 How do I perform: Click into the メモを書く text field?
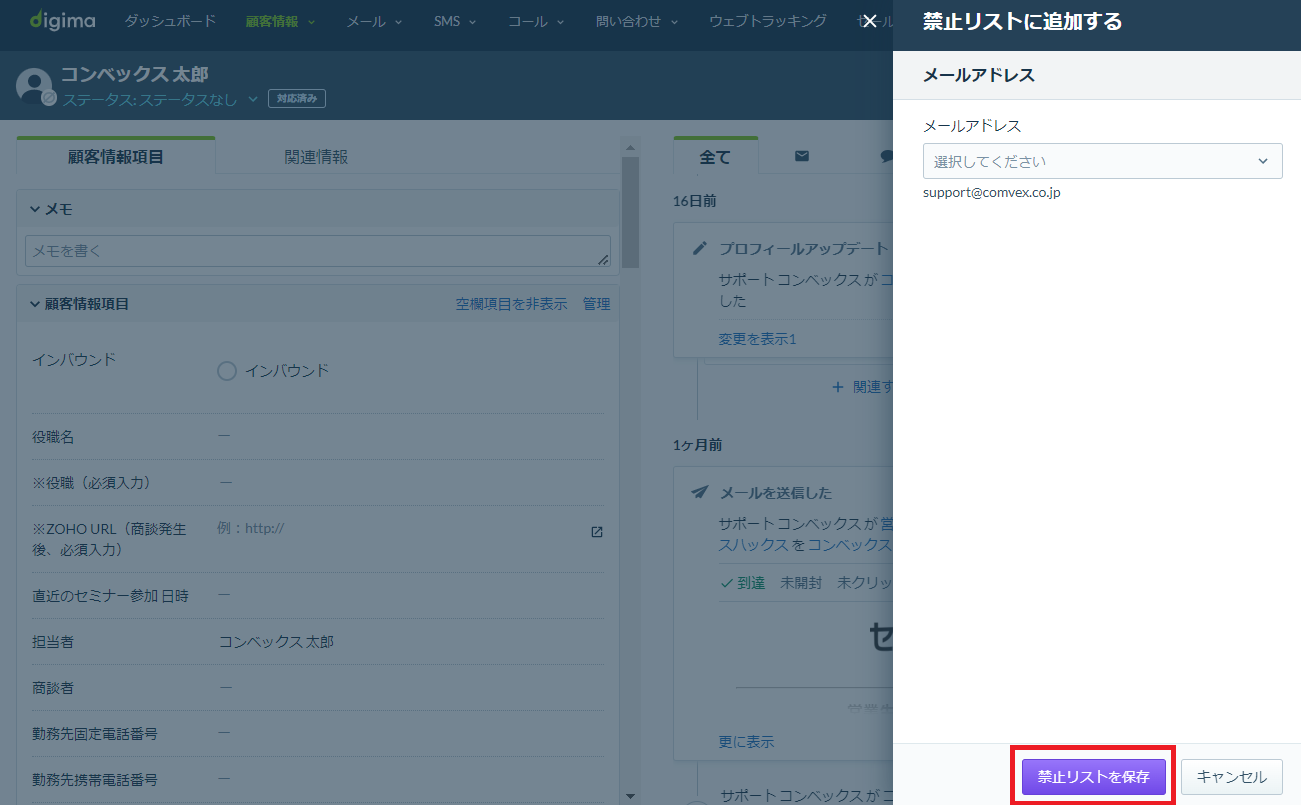[318, 251]
